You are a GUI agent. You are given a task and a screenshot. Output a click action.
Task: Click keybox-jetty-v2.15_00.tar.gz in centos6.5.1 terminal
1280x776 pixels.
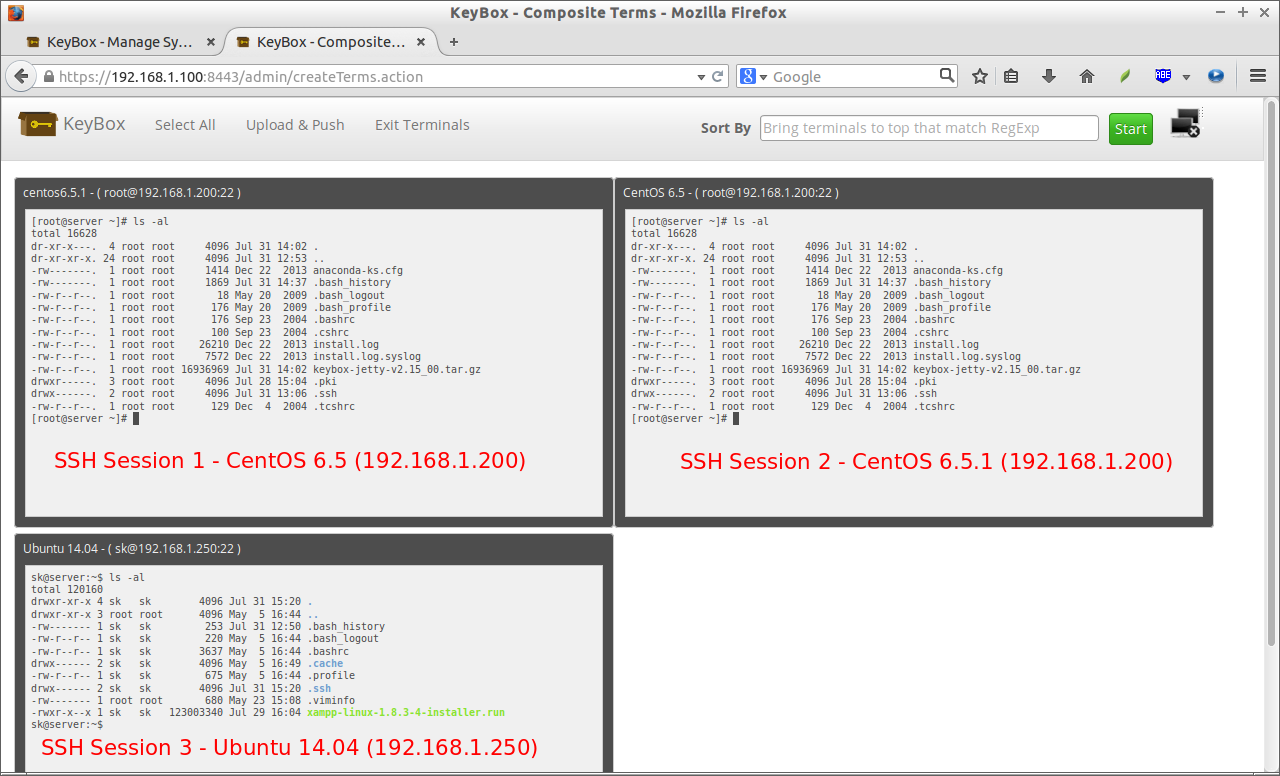click(397, 369)
